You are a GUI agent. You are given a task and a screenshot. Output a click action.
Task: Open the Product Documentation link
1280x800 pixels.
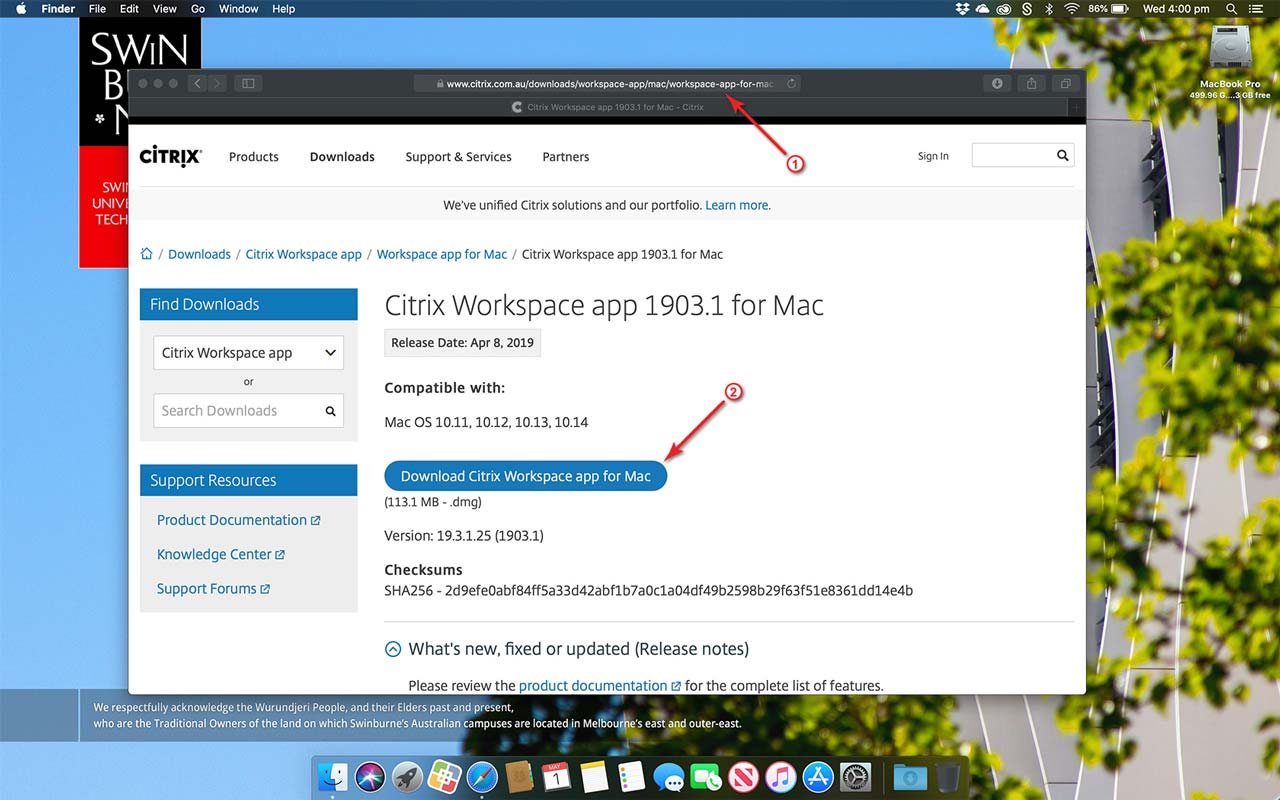[x=232, y=520]
